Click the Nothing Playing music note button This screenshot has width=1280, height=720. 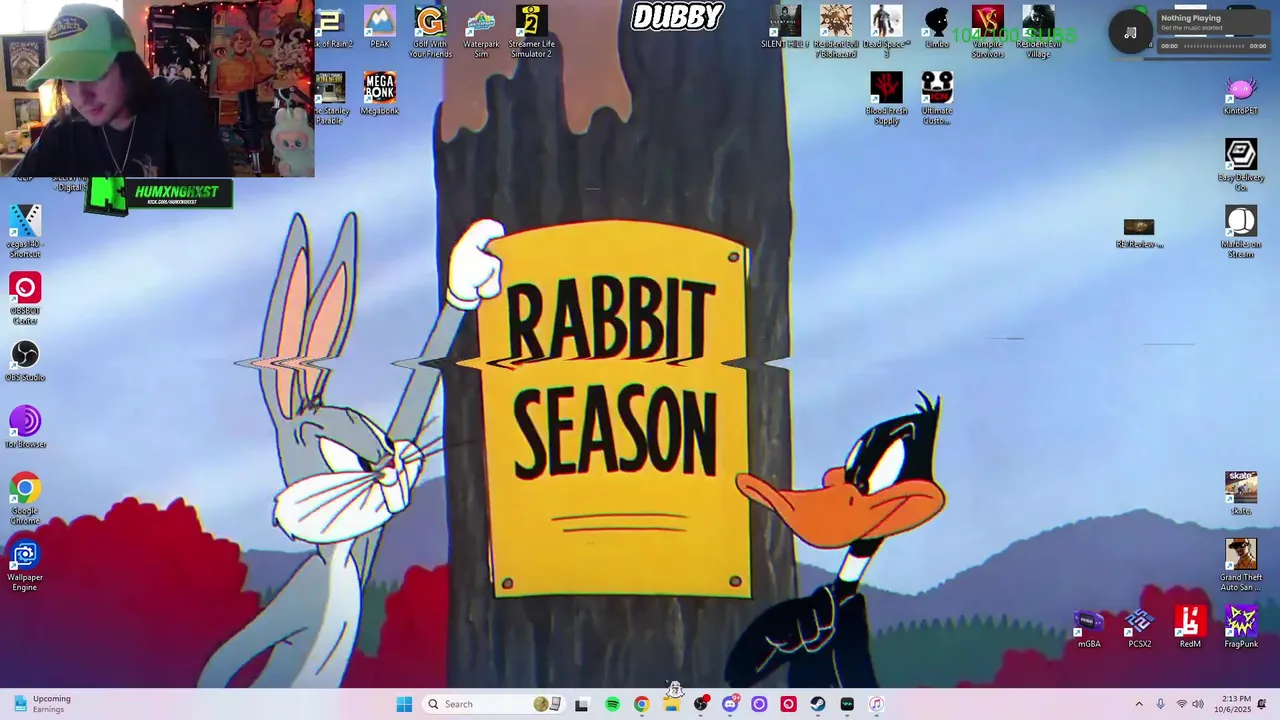tap(1130, 32)
